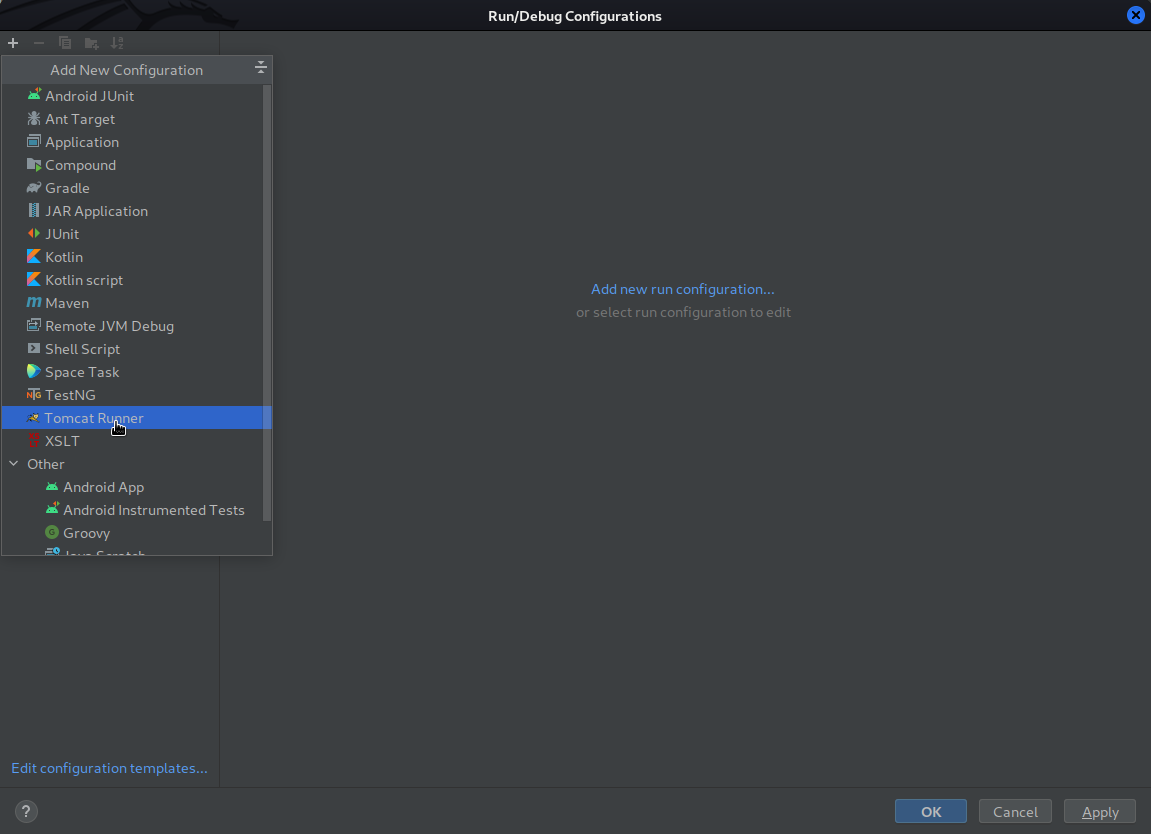Click the Maven m icon
The height and width of the screenshot is (834, 1151).
pos(34,302)
